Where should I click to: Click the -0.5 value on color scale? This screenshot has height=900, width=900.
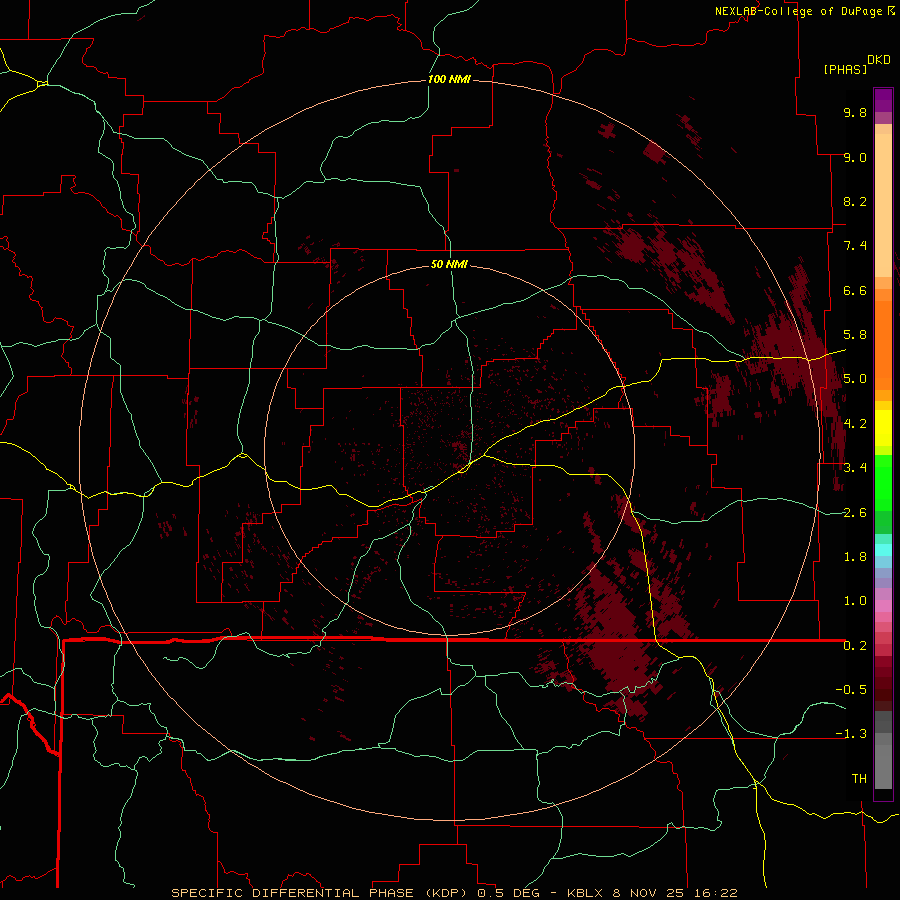point(851,690)
